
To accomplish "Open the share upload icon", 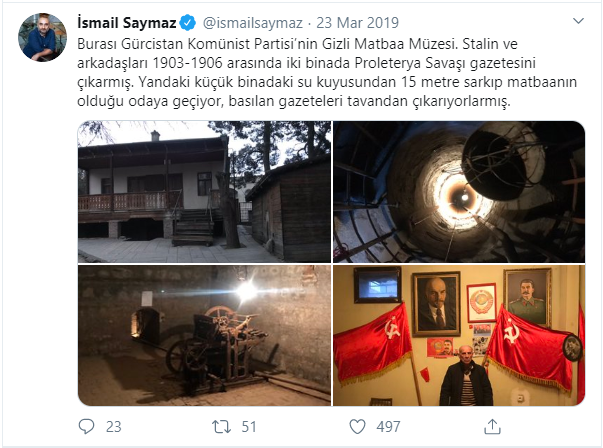I will 492,426.
